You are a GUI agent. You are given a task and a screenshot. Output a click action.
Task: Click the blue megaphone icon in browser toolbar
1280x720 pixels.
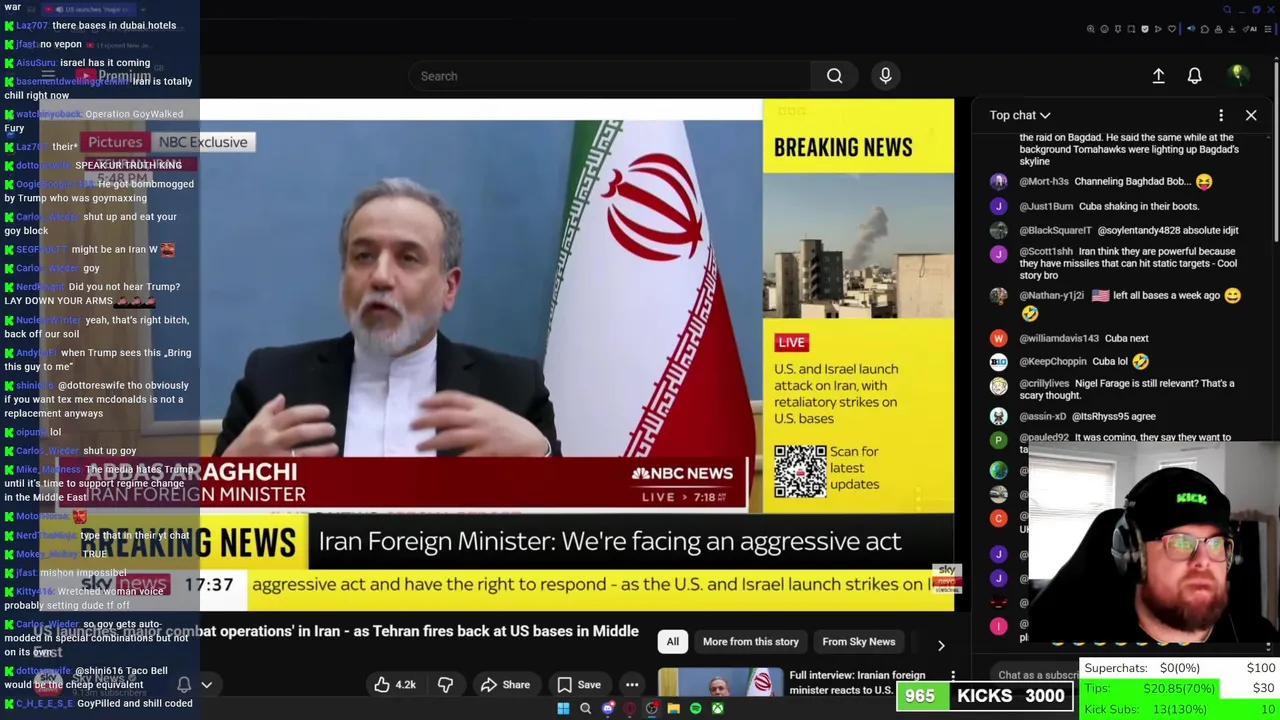(1191, 29)
